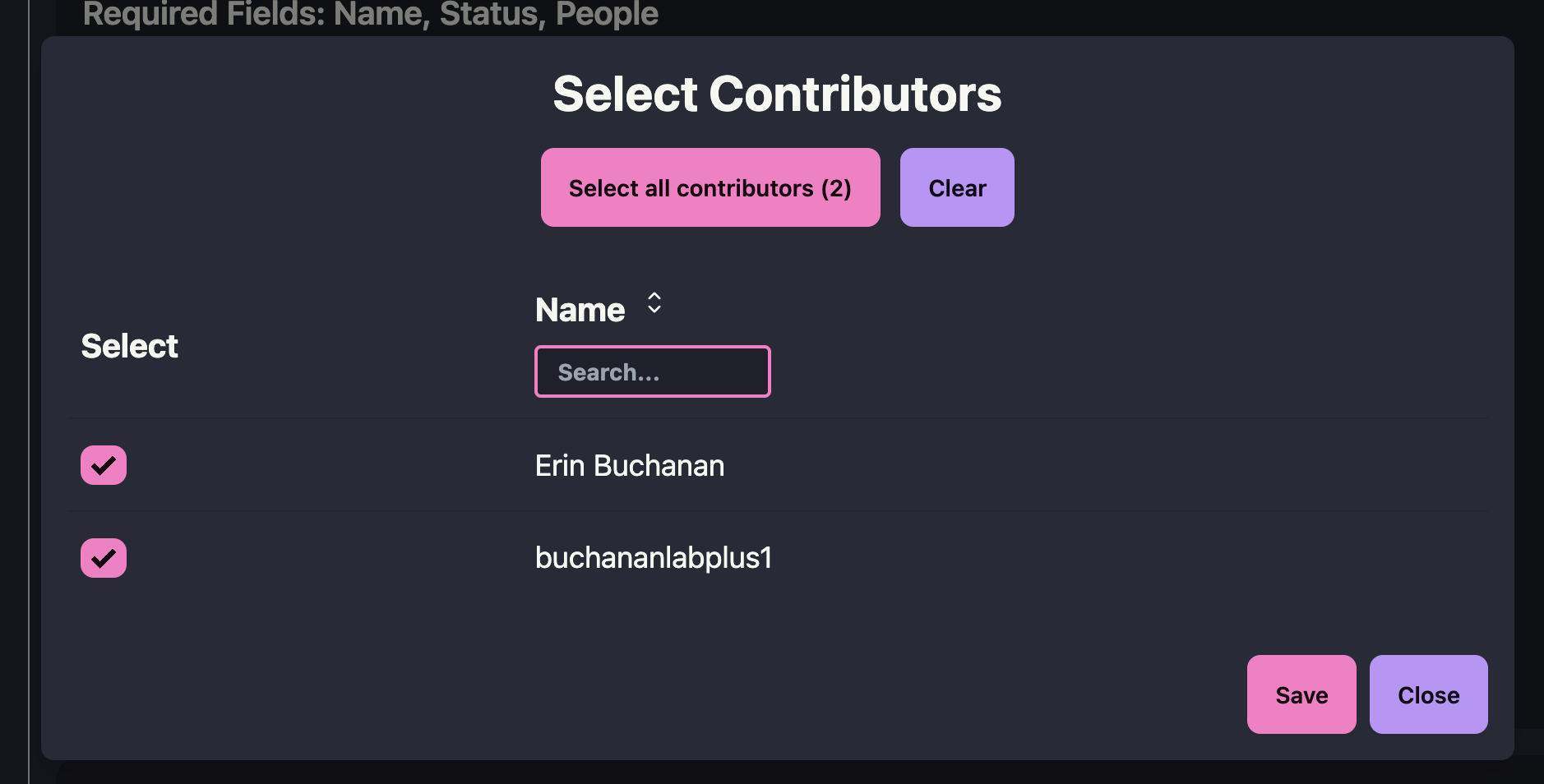Click the up chevron beside Name

(x=654, y=296)
